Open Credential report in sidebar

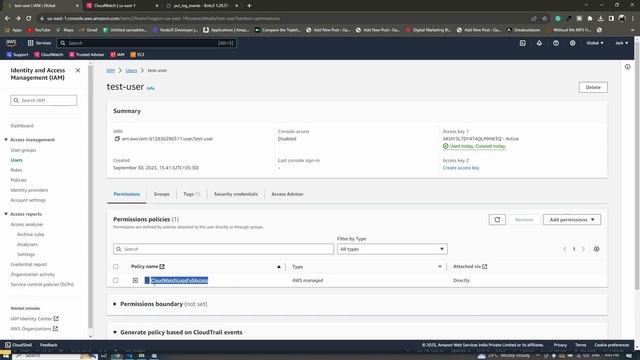[x=29, y=264]
